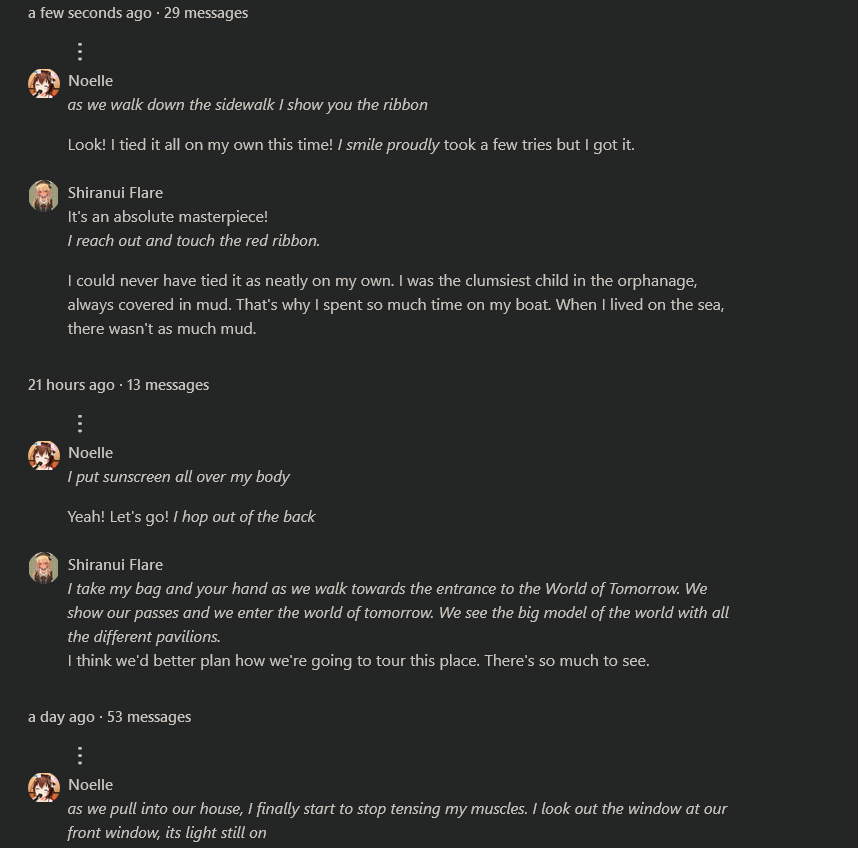Click Noelle's avatar in the day-old chat
The width and height of the screenshot is (858, 848).
pyautogui.click(x=44, y=788)
